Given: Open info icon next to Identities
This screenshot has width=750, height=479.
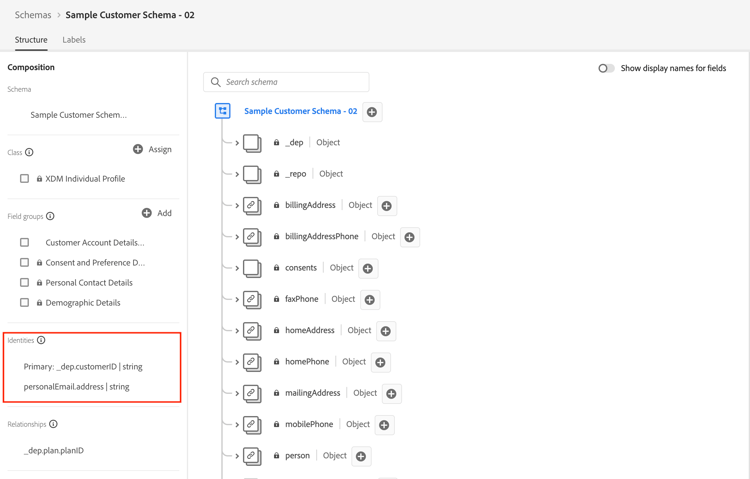Looking at the screenshot, I should click(41, 340).
